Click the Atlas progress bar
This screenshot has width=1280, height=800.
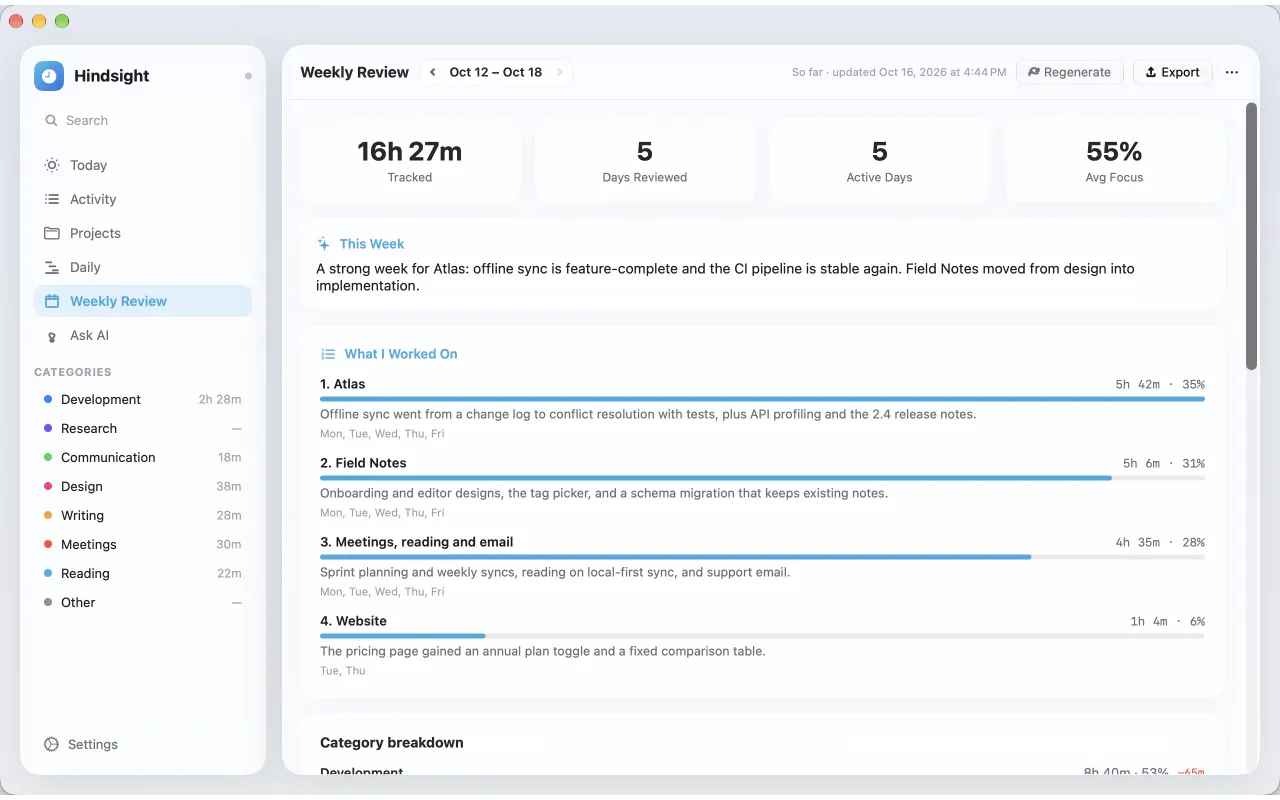click(762, 399)
